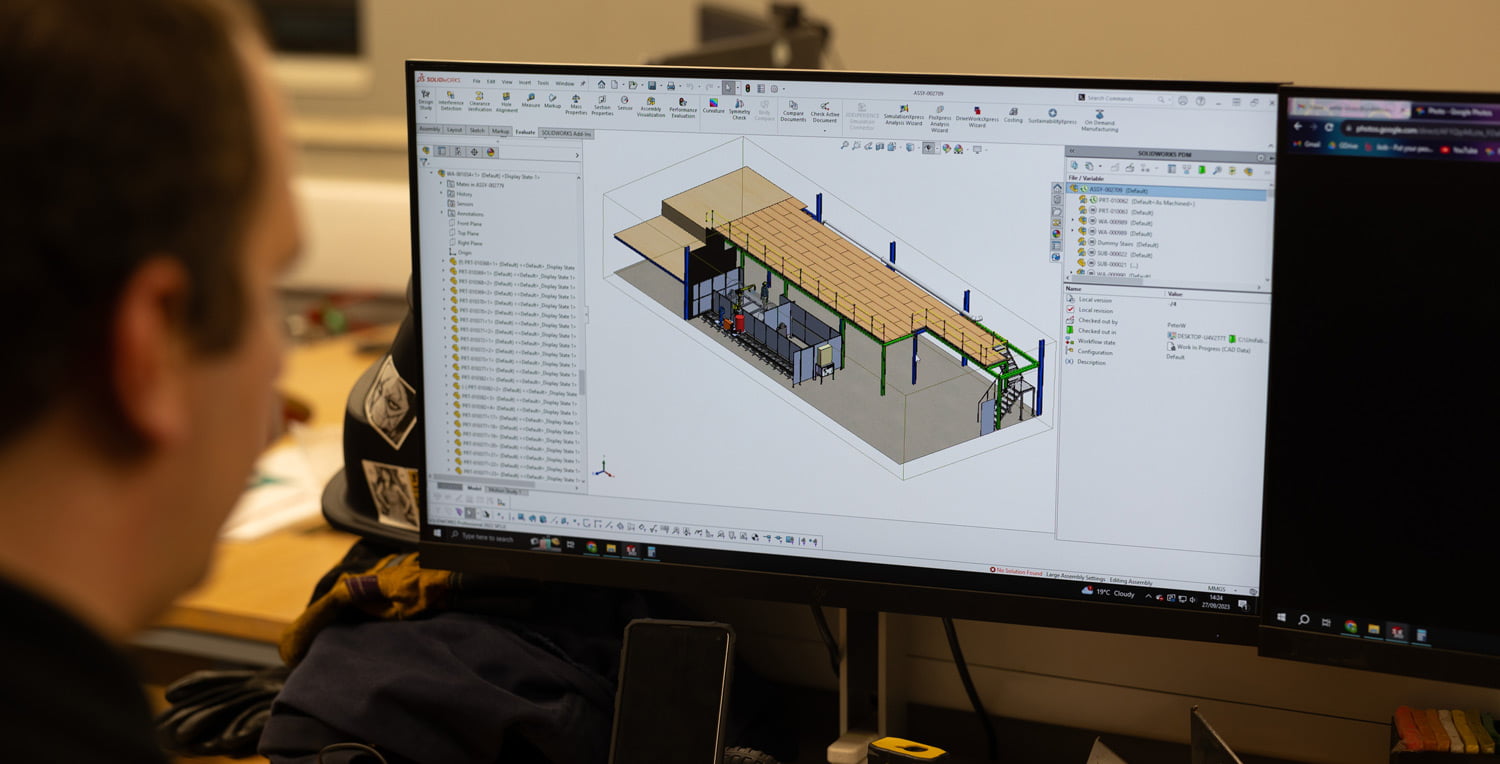1500x764 pixels.
Task: Open SustainabilityXpress
Action: 1052,117
